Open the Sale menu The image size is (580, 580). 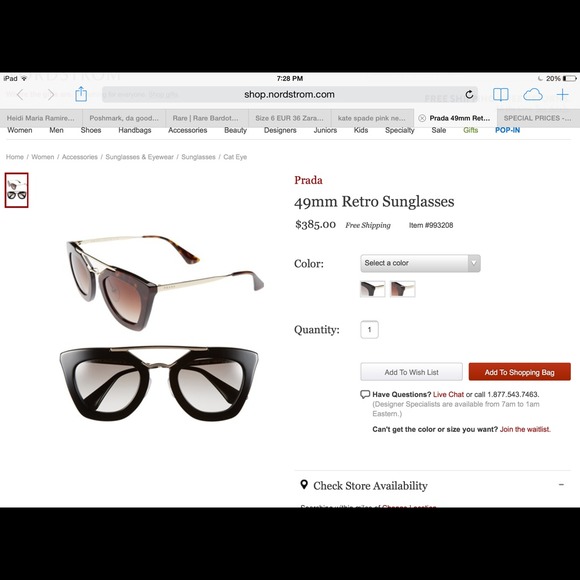pyautogui.click(x=439, y=130)
